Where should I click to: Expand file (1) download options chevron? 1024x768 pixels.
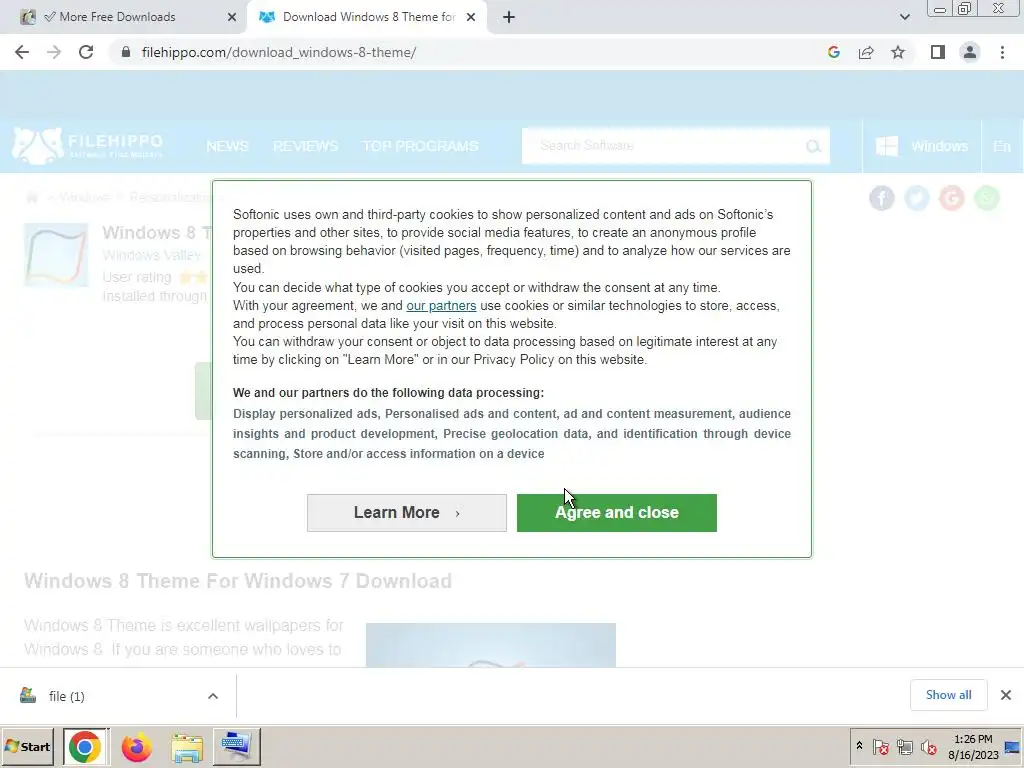pyautogui.click(x=213, y=696)
